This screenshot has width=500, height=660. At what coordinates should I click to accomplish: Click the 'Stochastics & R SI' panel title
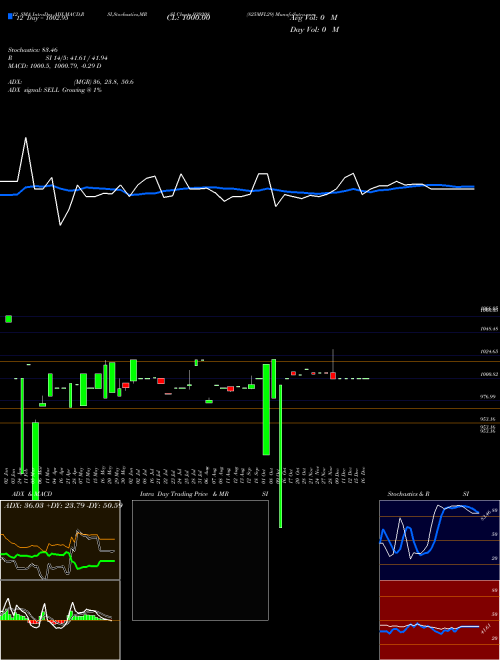click(x=428, y=494)
